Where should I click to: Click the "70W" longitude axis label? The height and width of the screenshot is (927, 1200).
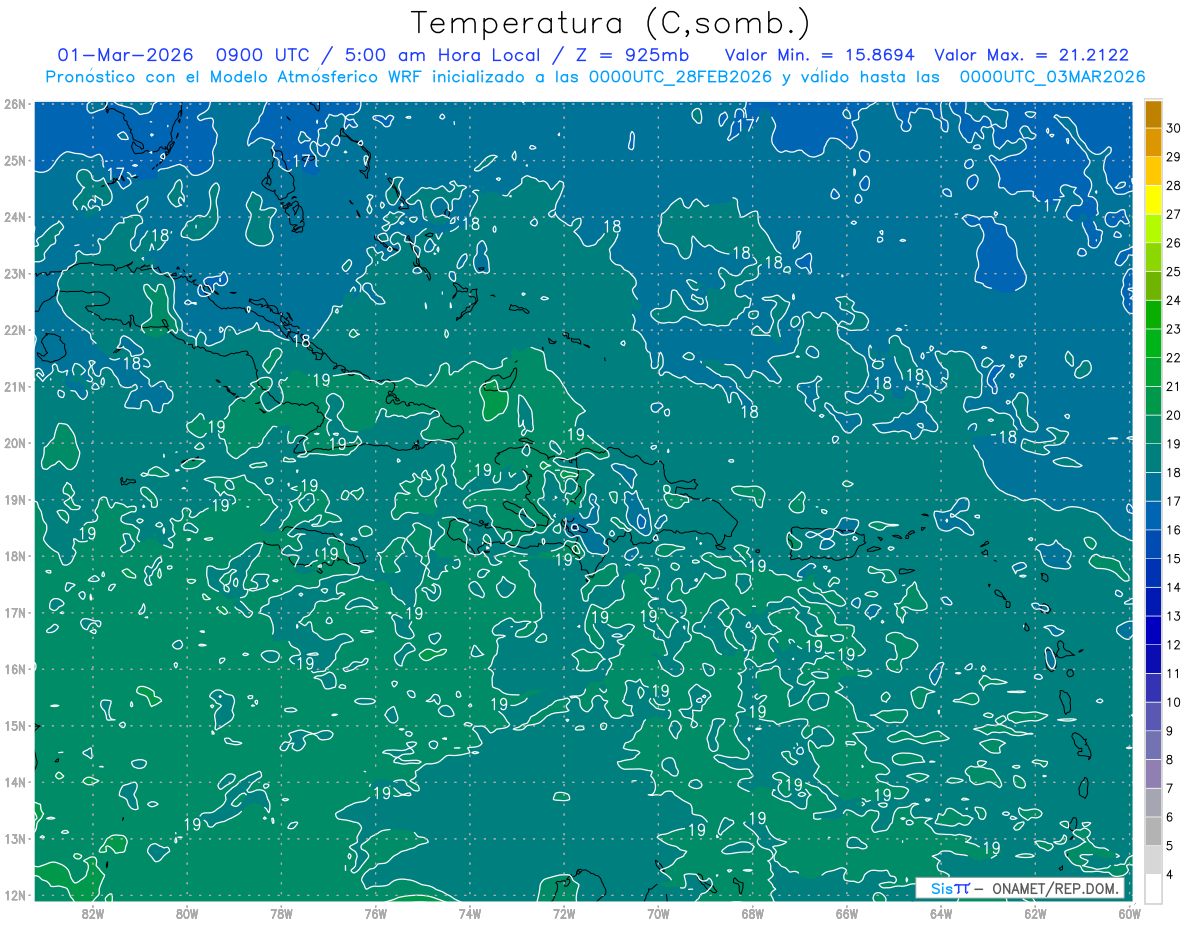point(658,913)
